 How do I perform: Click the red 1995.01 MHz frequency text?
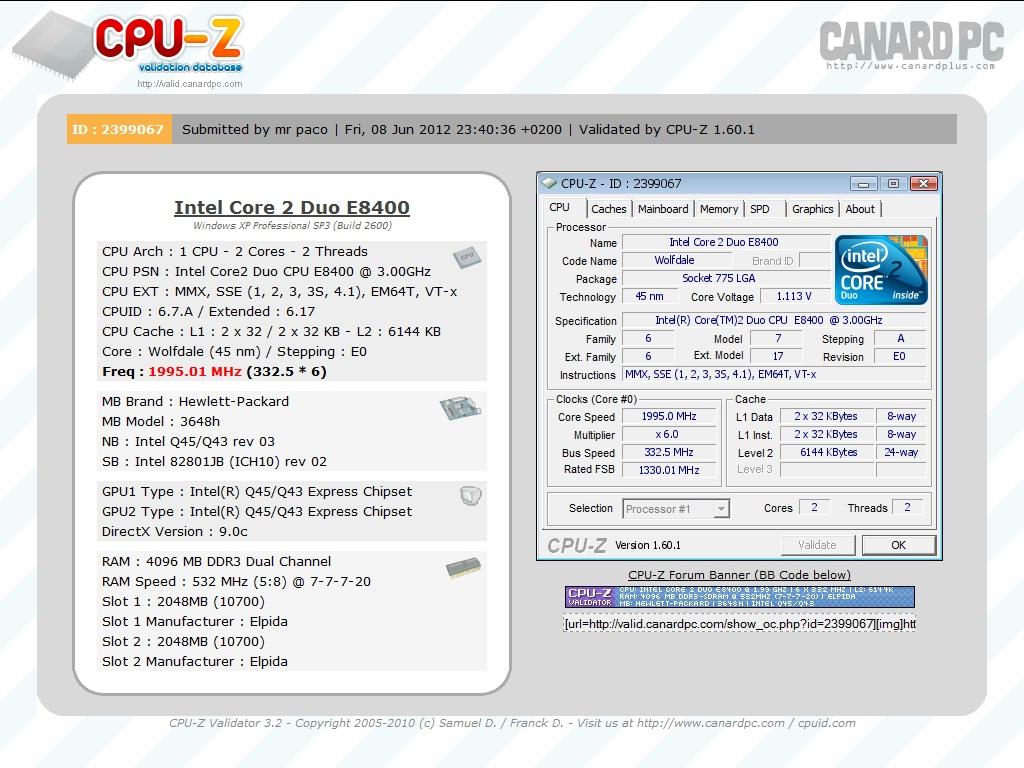coord(195,372)
